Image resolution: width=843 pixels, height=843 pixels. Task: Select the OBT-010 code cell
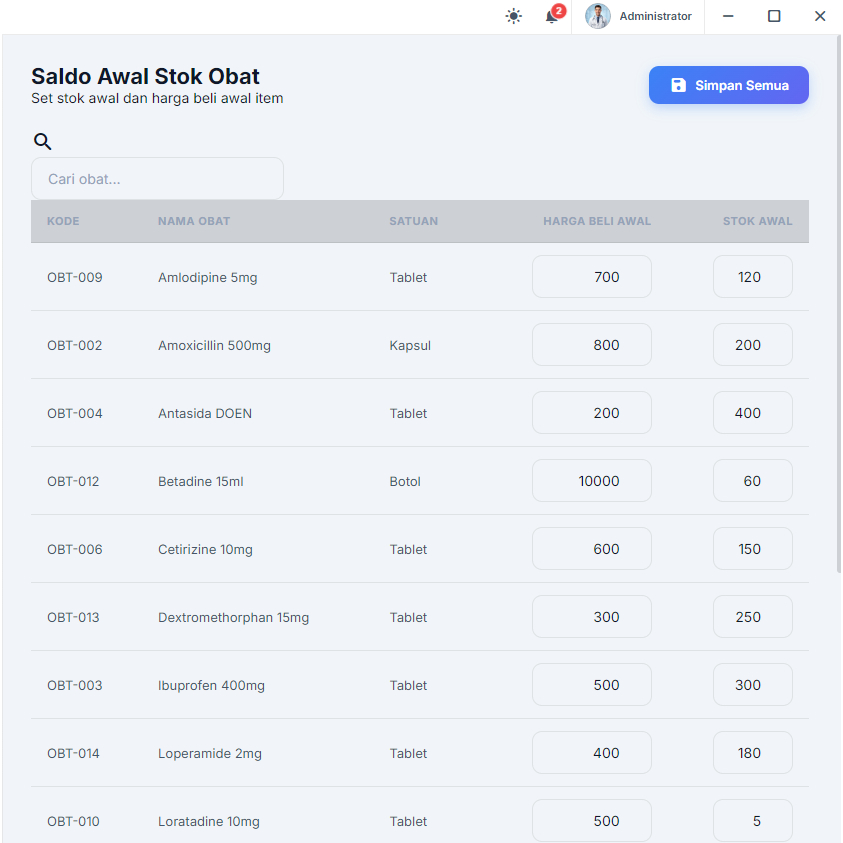click(73, 821)
